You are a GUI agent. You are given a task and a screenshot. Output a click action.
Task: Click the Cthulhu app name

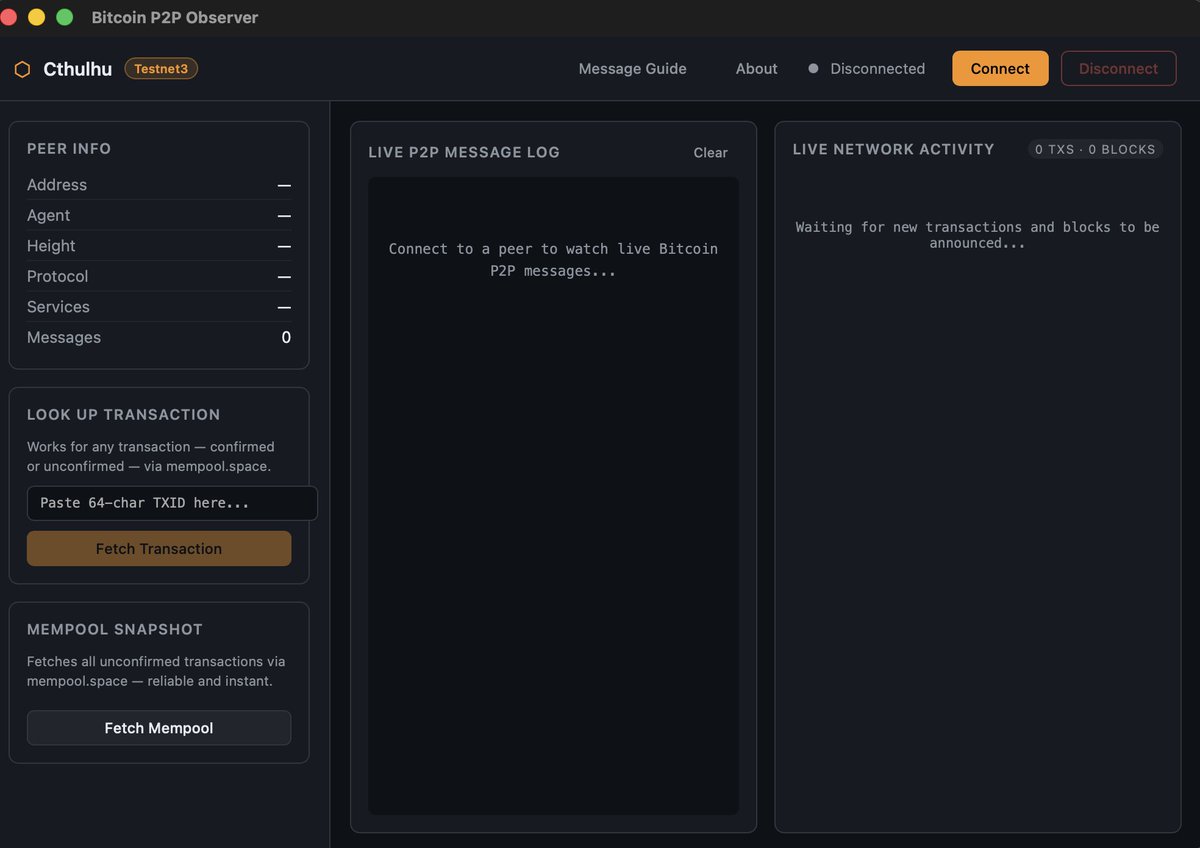[x=78, y=69]
